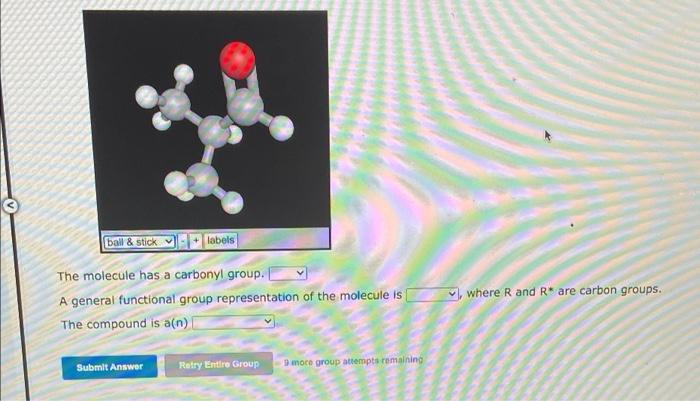Screen dimensions: 700x401
Task: Click the plus zoom-in button in the viewer
Action: pos(196,241)
